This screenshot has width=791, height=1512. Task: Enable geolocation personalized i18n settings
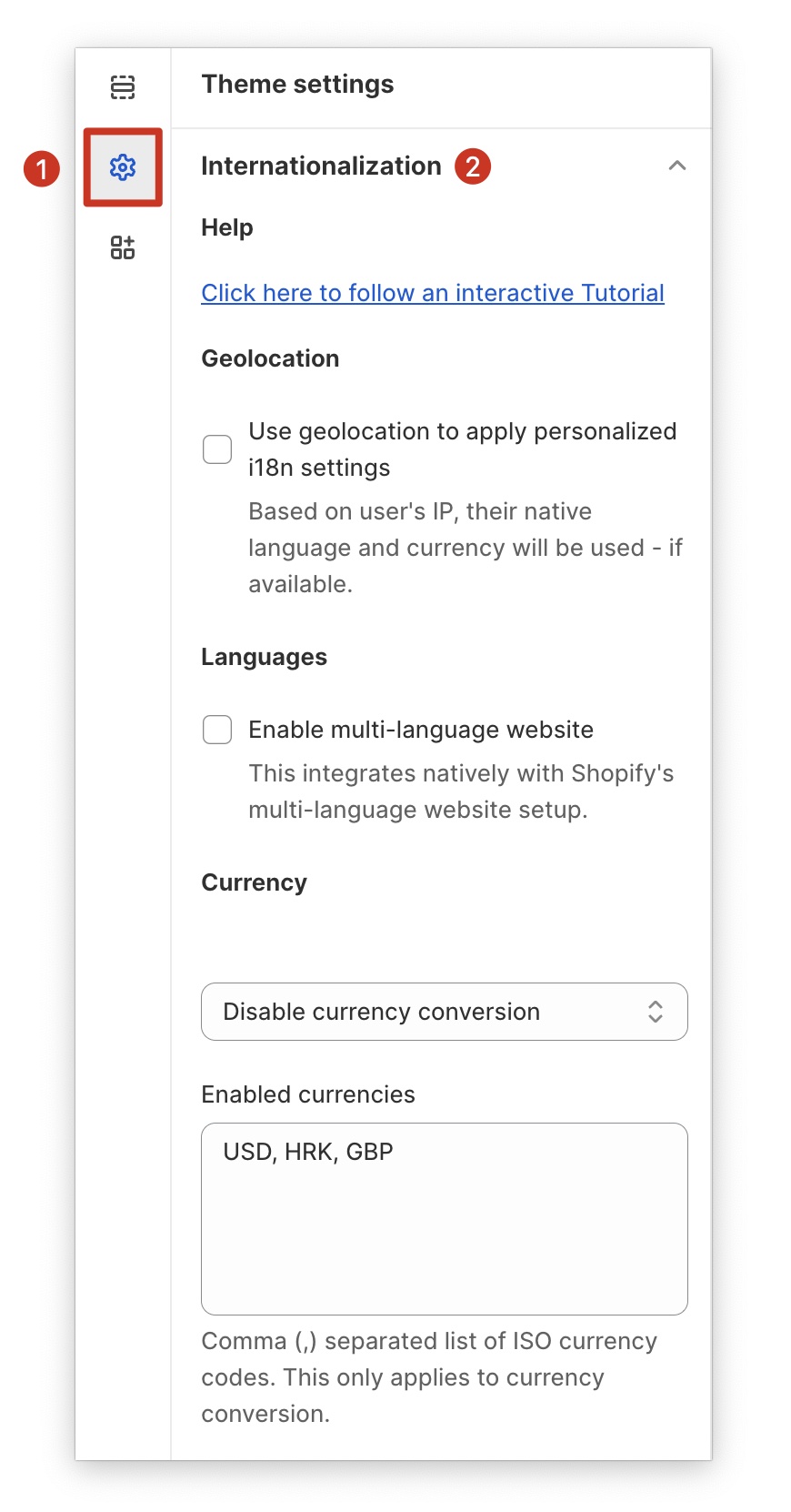point(216,449)
